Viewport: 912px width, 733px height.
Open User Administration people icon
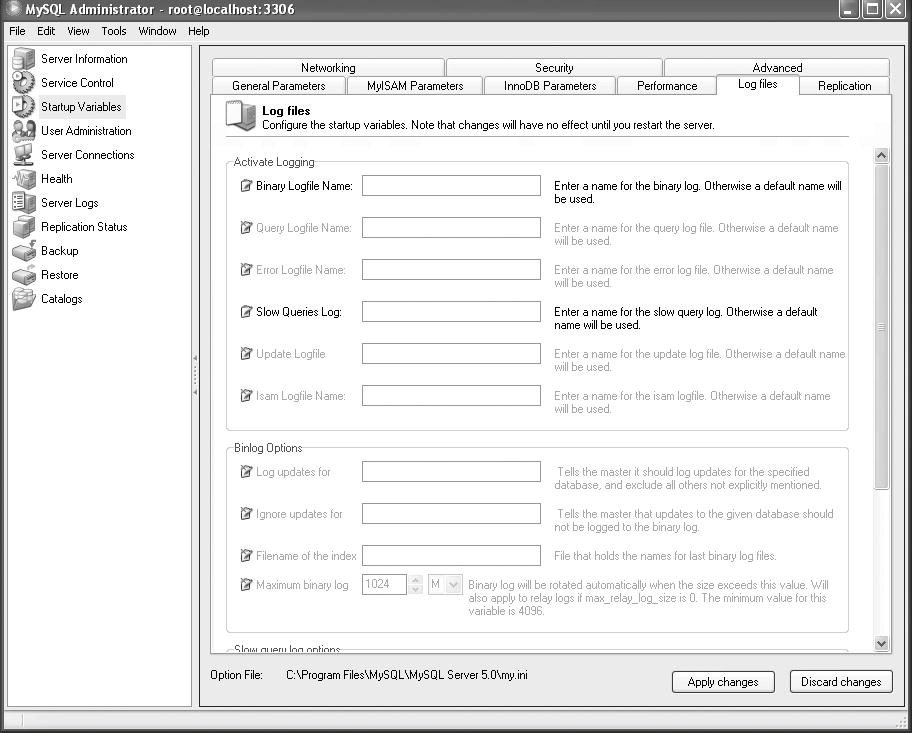(x=24, y=131)
